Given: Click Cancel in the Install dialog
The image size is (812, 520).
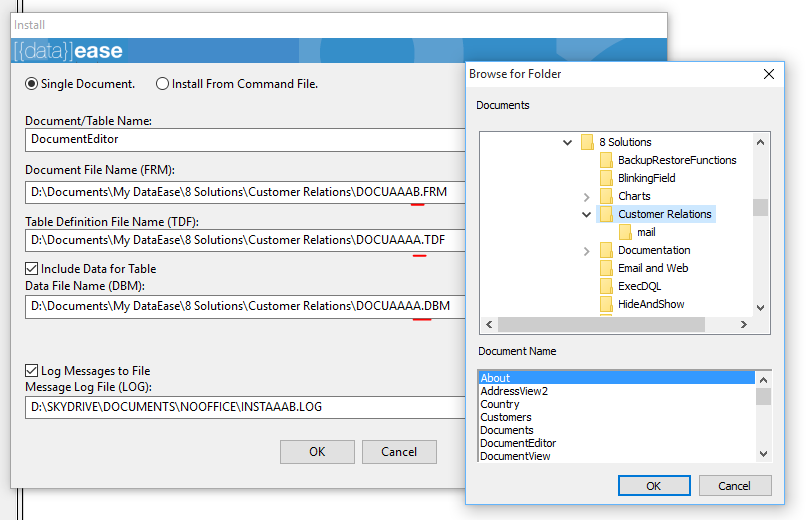Looking at the screenshot, I should click(399, 452).
